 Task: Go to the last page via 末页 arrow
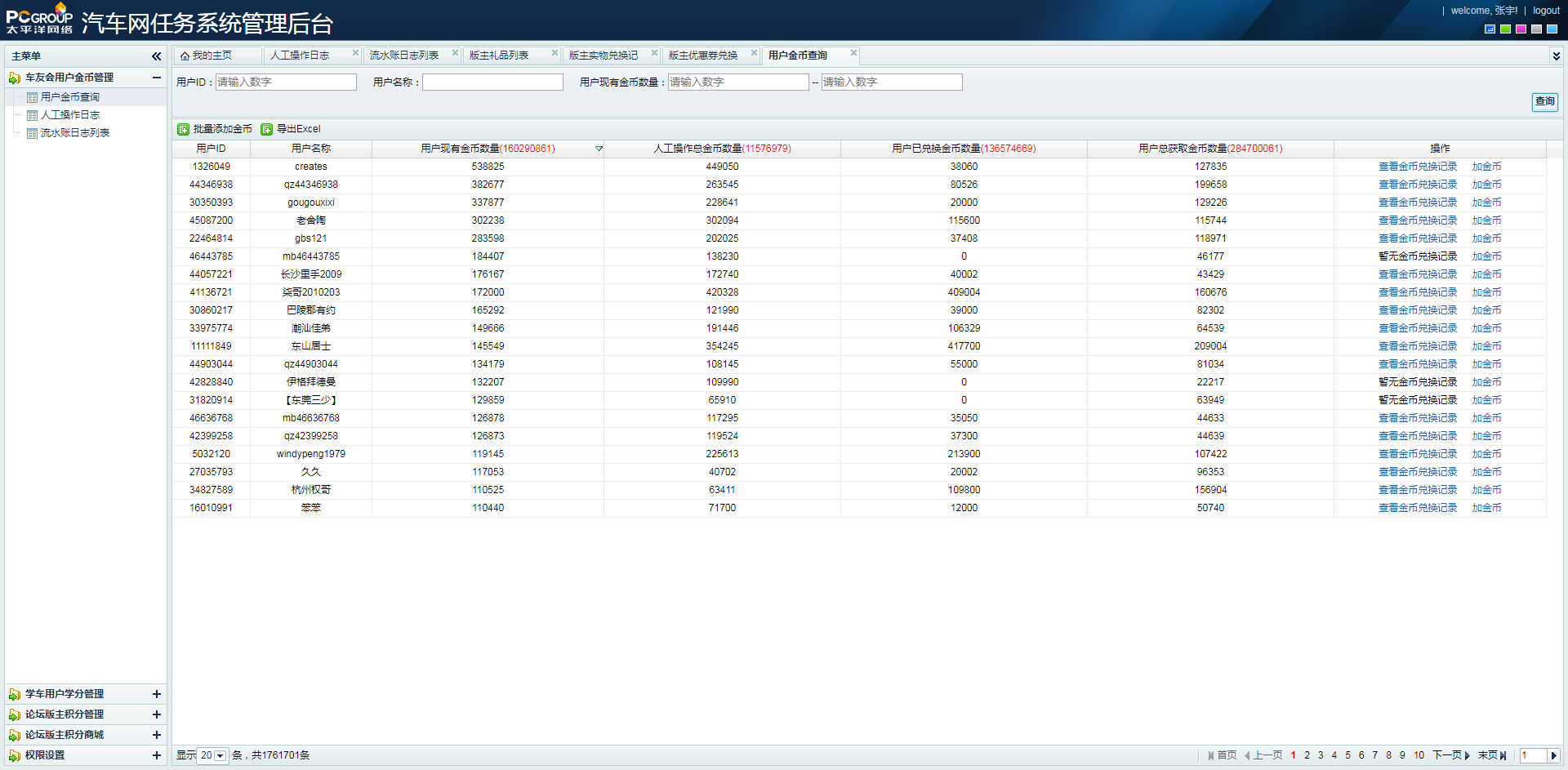(x=1503, y=755)
